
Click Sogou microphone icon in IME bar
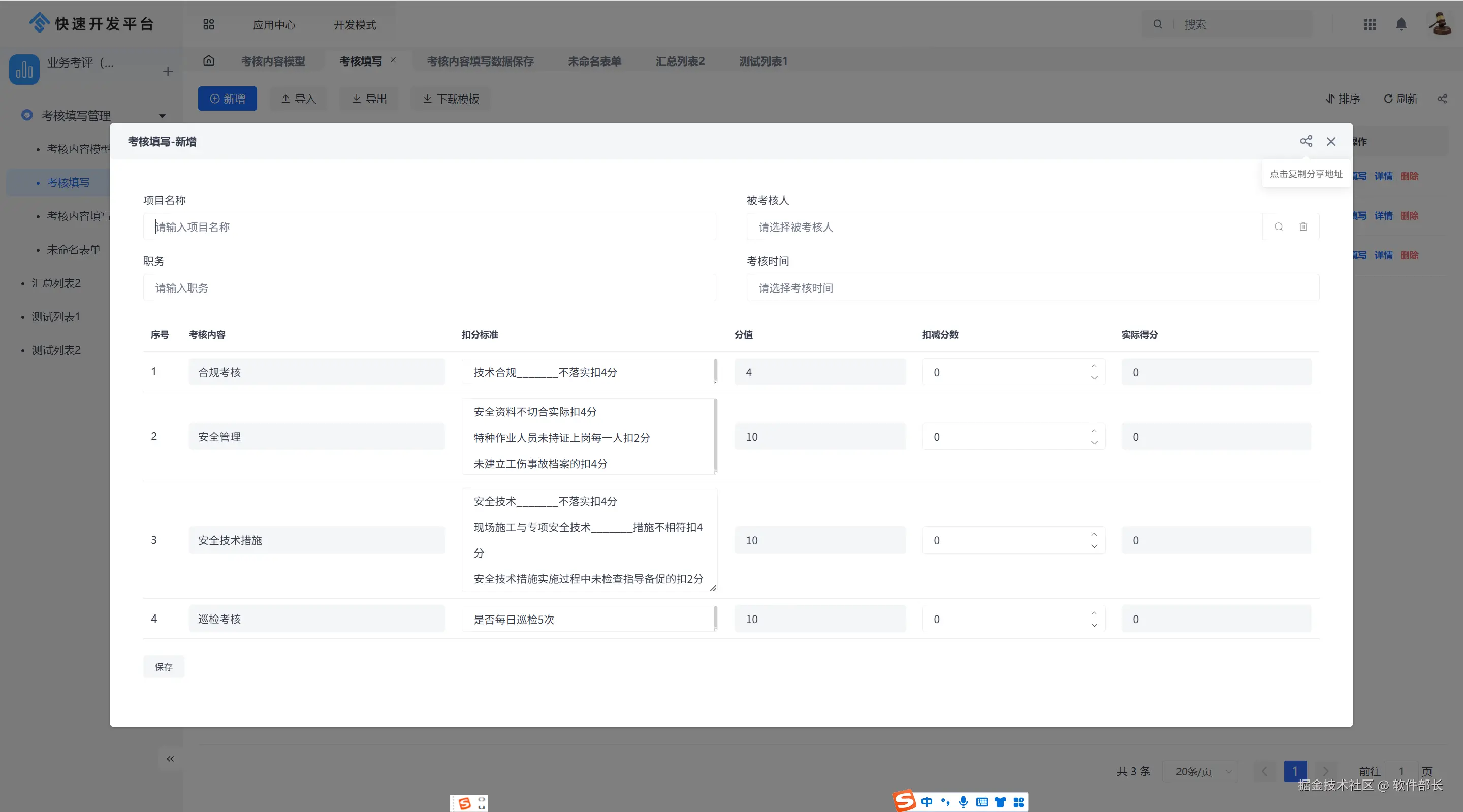(x=963, y=802)
